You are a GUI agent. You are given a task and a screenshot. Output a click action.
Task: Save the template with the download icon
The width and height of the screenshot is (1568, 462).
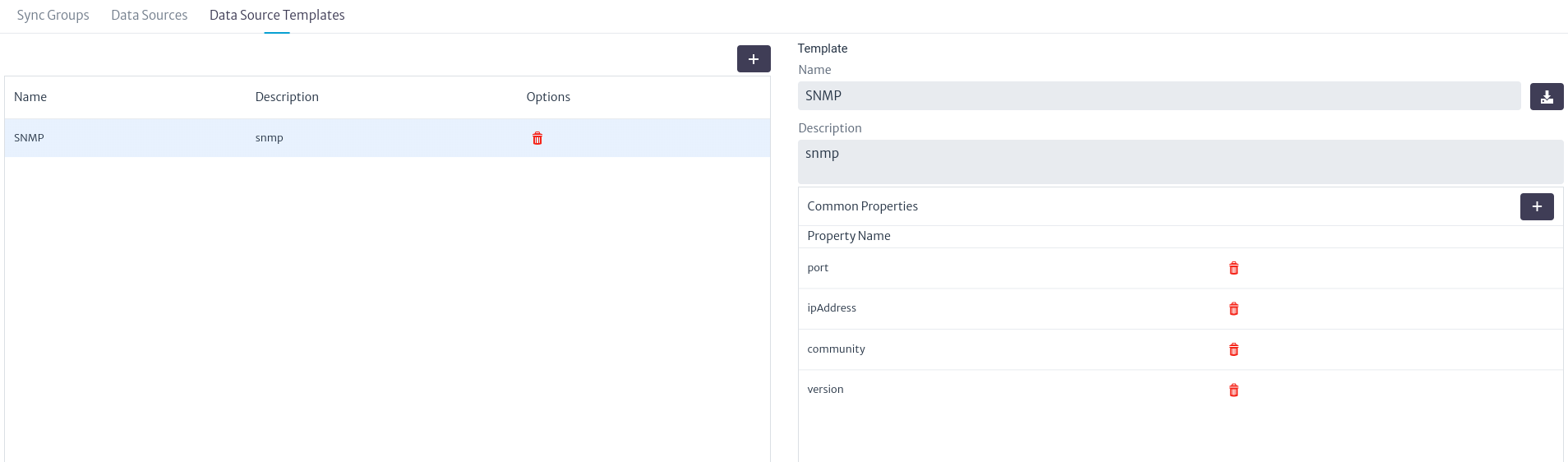pos(1547,96)
